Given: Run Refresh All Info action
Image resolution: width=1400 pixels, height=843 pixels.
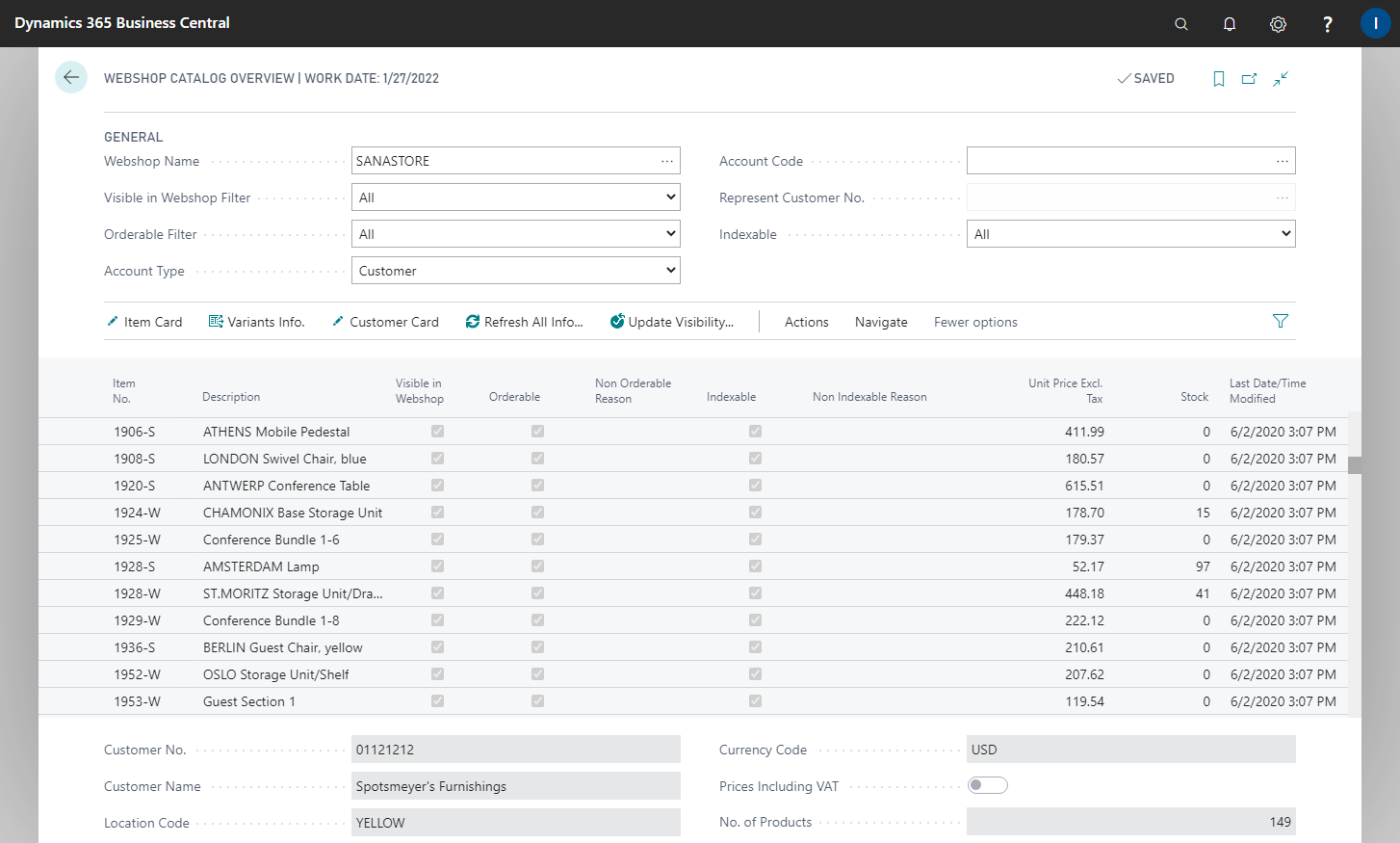Looking at the screenshot, I should [x=525, y=322].
